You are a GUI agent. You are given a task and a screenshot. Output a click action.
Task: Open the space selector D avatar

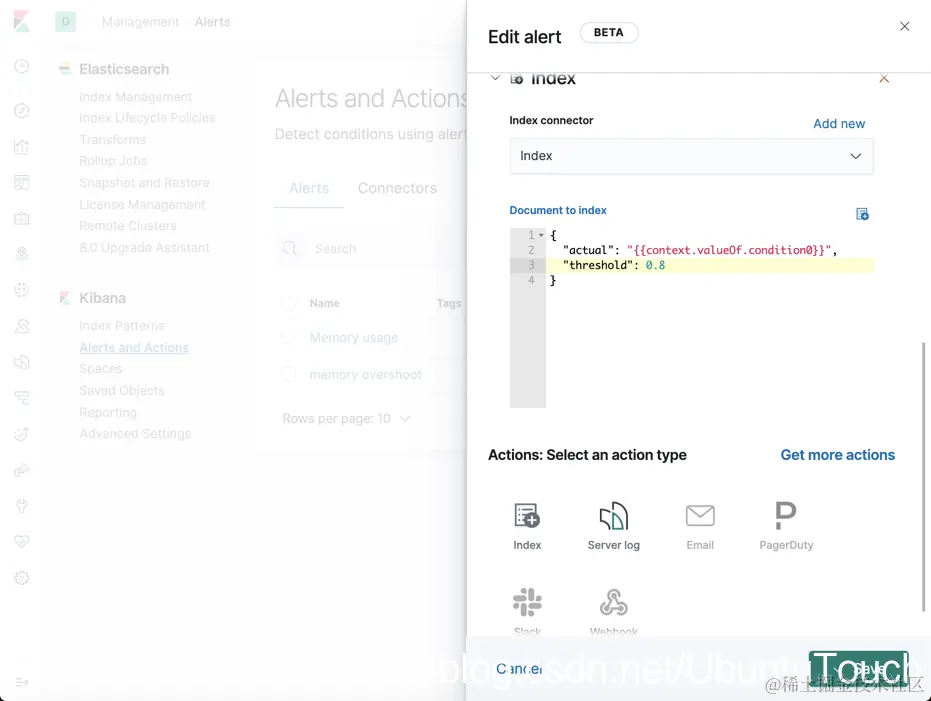pyautogui.click(x=65, y=21)
